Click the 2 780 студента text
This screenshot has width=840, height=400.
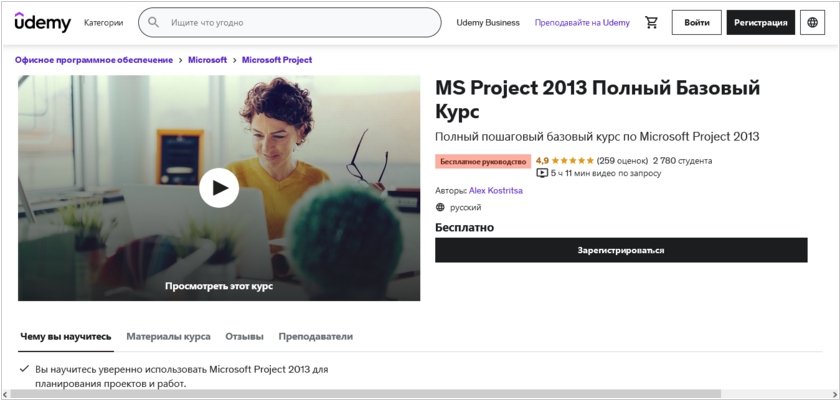point(682,161)
